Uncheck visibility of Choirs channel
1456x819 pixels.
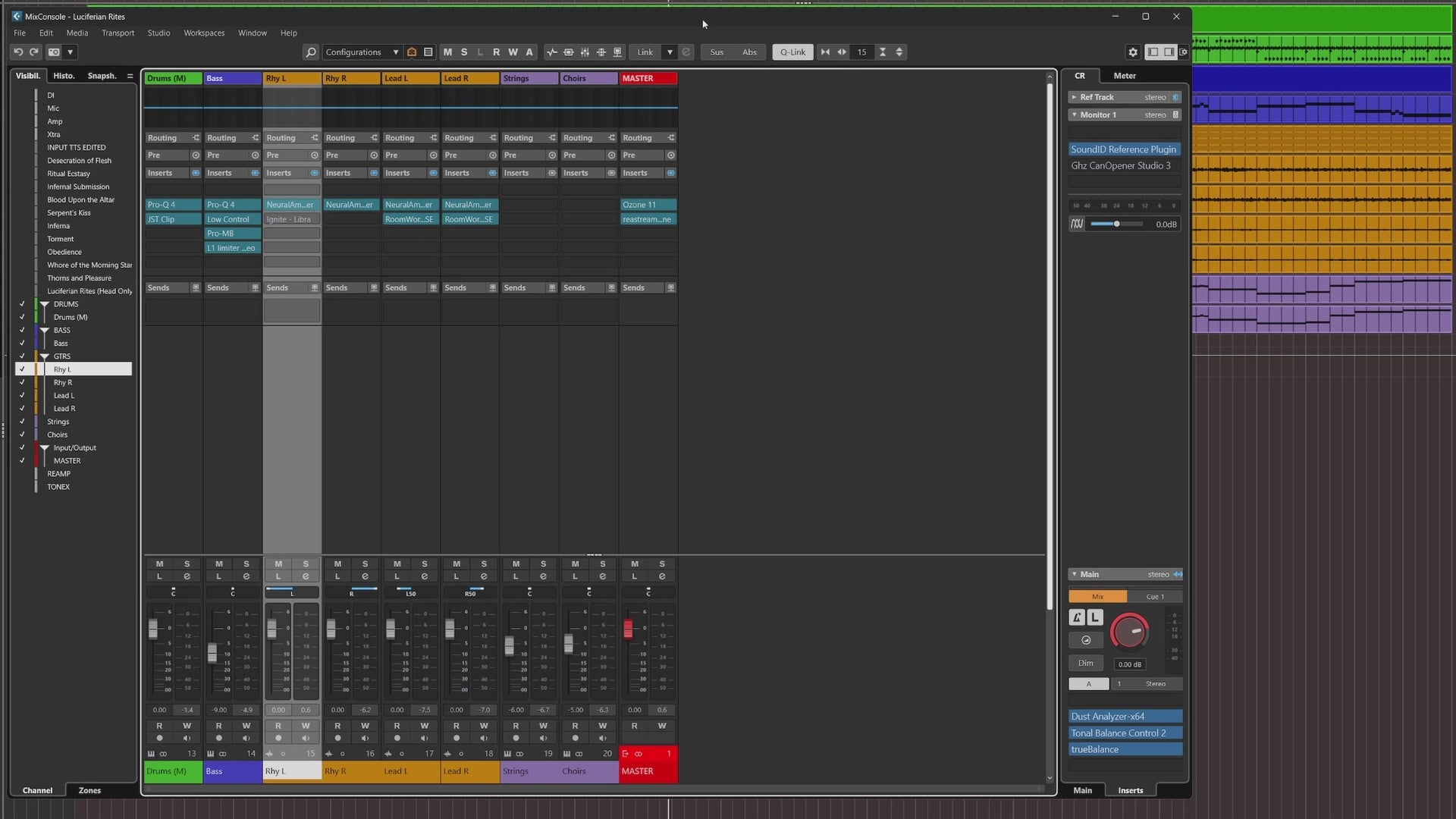[22, 435]
